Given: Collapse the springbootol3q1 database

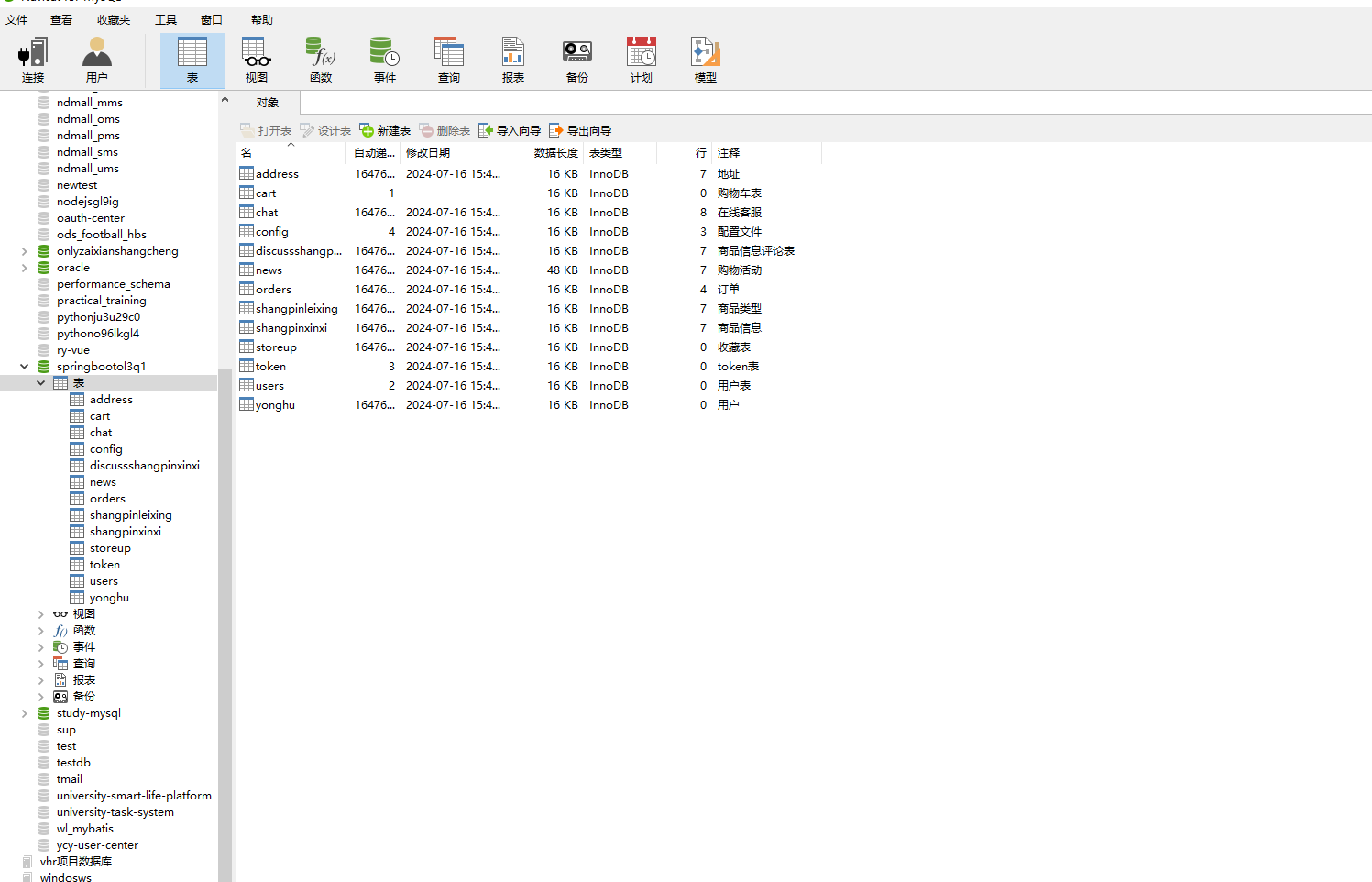Looking at the screenshot, I should click(x=24, y=367).
